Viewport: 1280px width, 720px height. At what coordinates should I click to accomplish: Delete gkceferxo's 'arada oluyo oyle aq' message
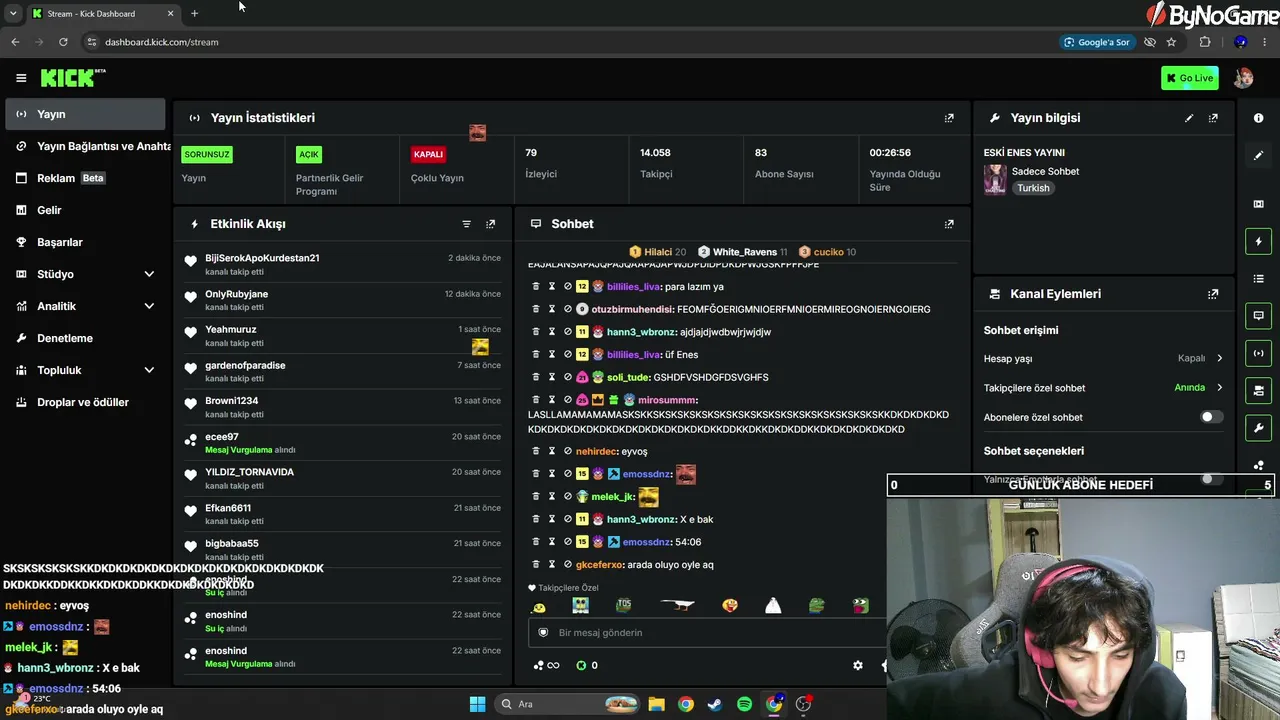click(535, 565)
